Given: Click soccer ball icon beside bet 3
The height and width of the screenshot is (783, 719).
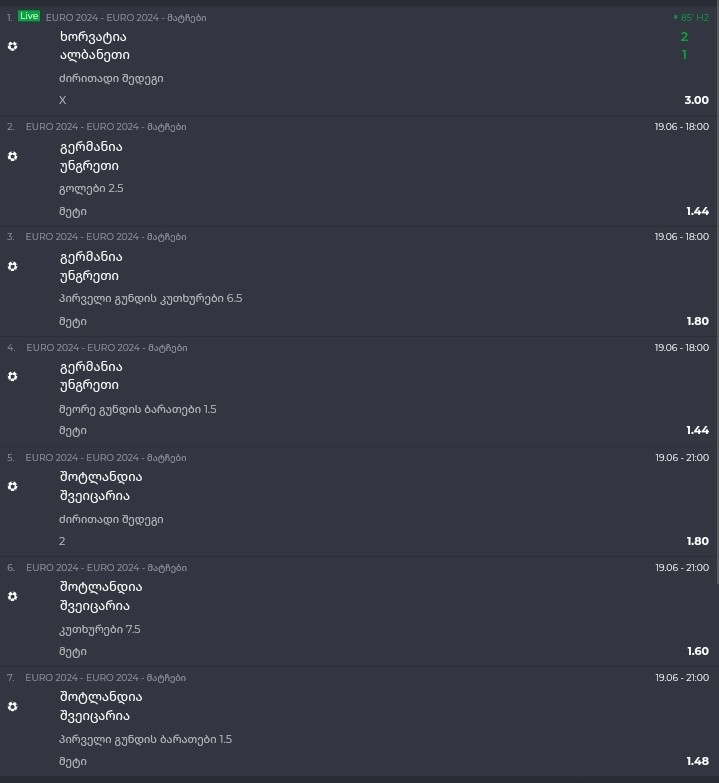Looking at the screenshot, I should coord(12,266).
